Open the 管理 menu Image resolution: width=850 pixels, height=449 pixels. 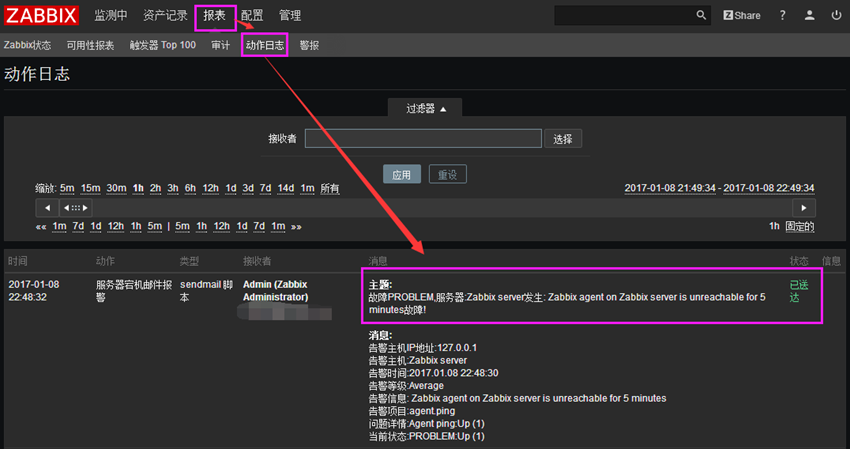(290, 16)
